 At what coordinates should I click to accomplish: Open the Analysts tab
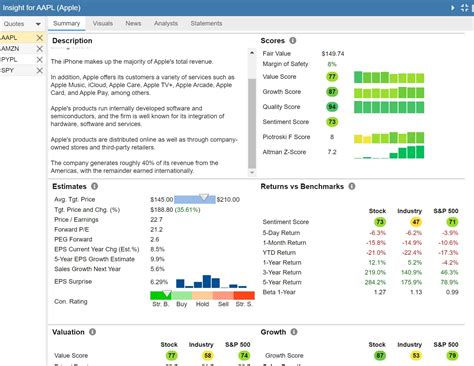[166, 23]
